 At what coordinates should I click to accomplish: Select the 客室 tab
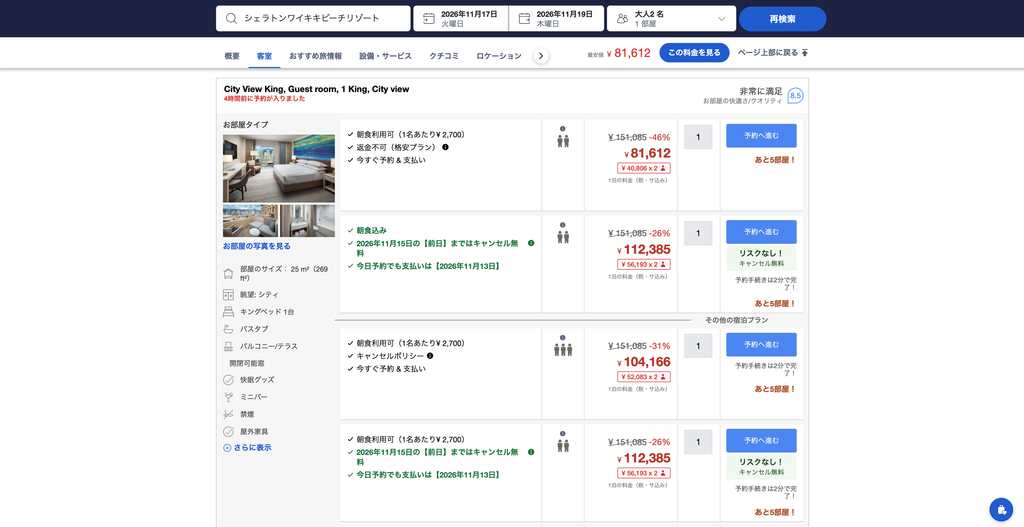[264, 56]
